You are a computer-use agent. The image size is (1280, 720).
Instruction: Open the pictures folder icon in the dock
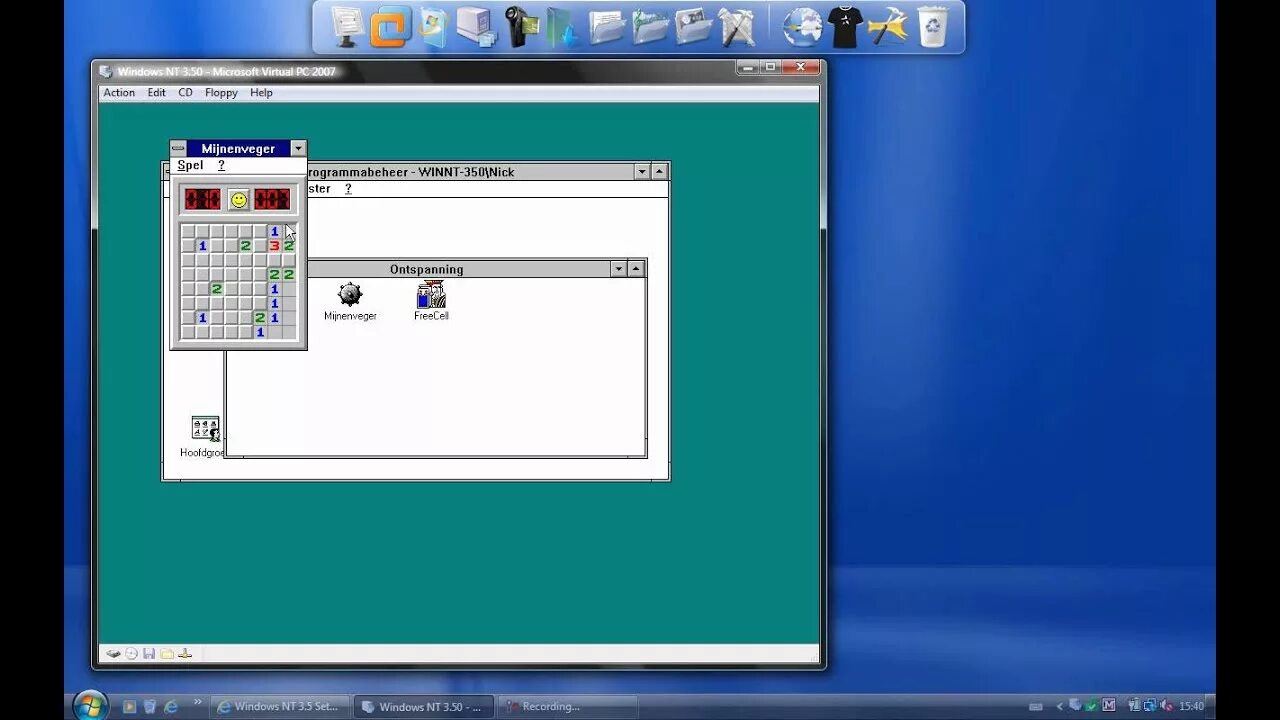point(693,27)
